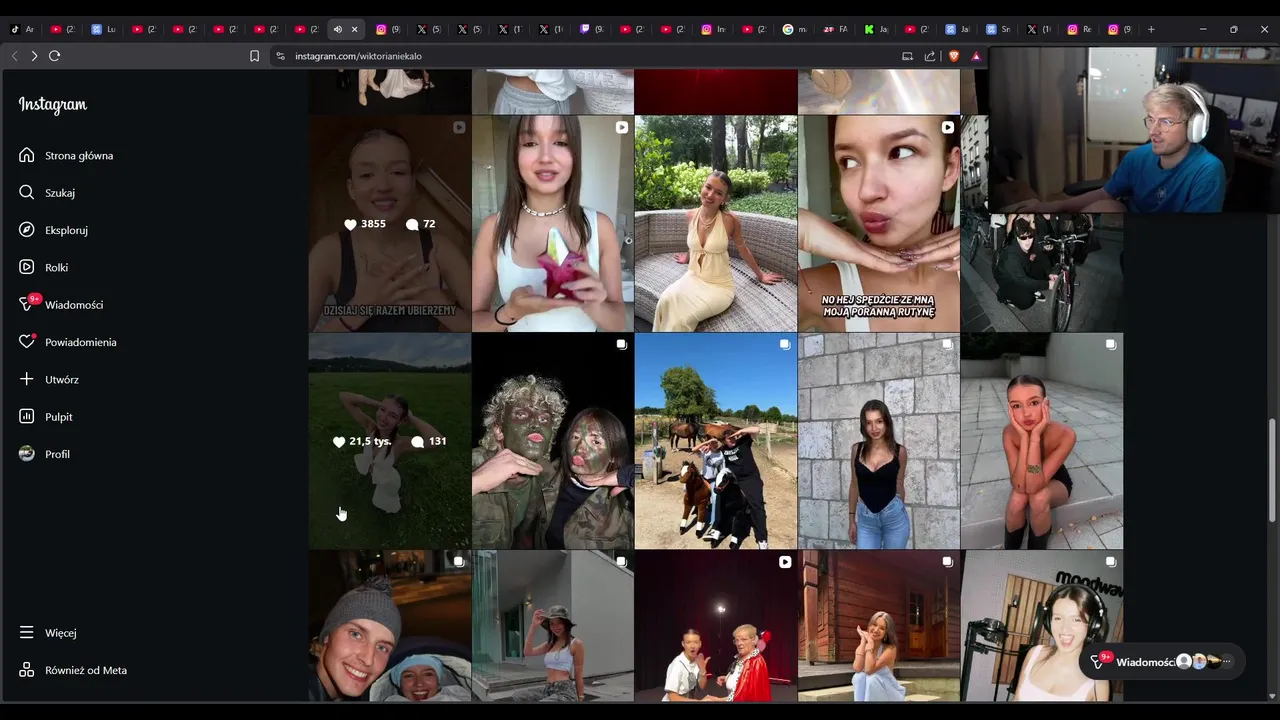This screenshot has width=1280, height=720.
Task: Go to Eksploruj compass icon
Action: pos(27,230)
